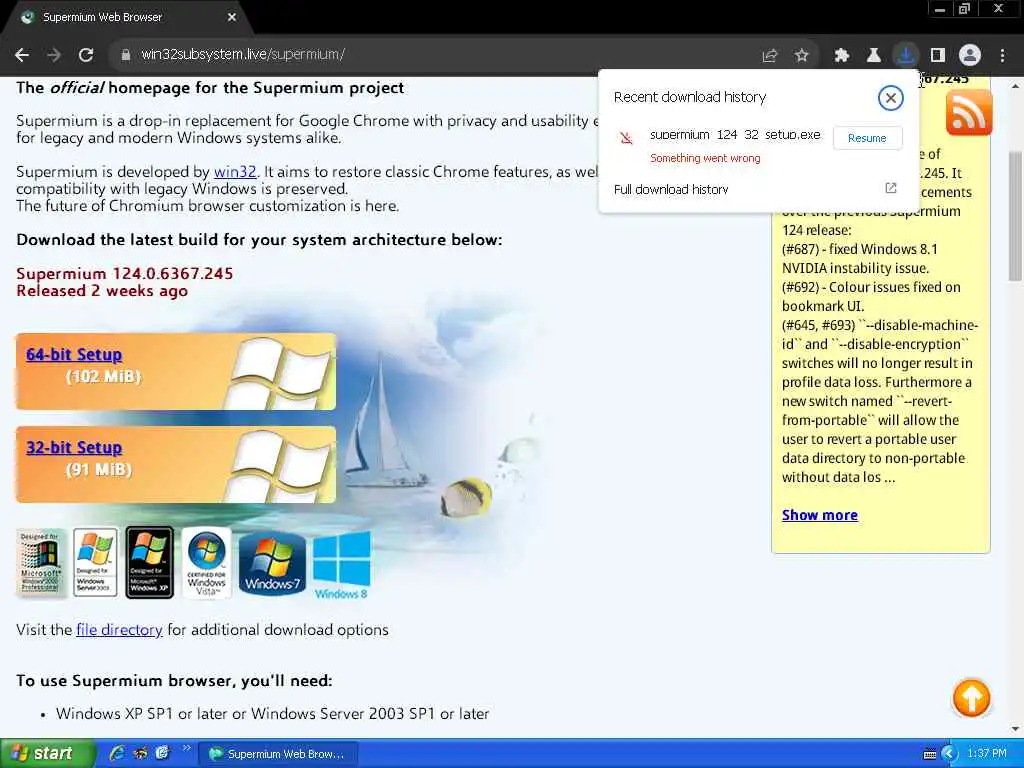The width and height of the screenshot is (1024, 768).
Task: Click the Windows Server 2003 badge
Action: (x=95, y=562)
